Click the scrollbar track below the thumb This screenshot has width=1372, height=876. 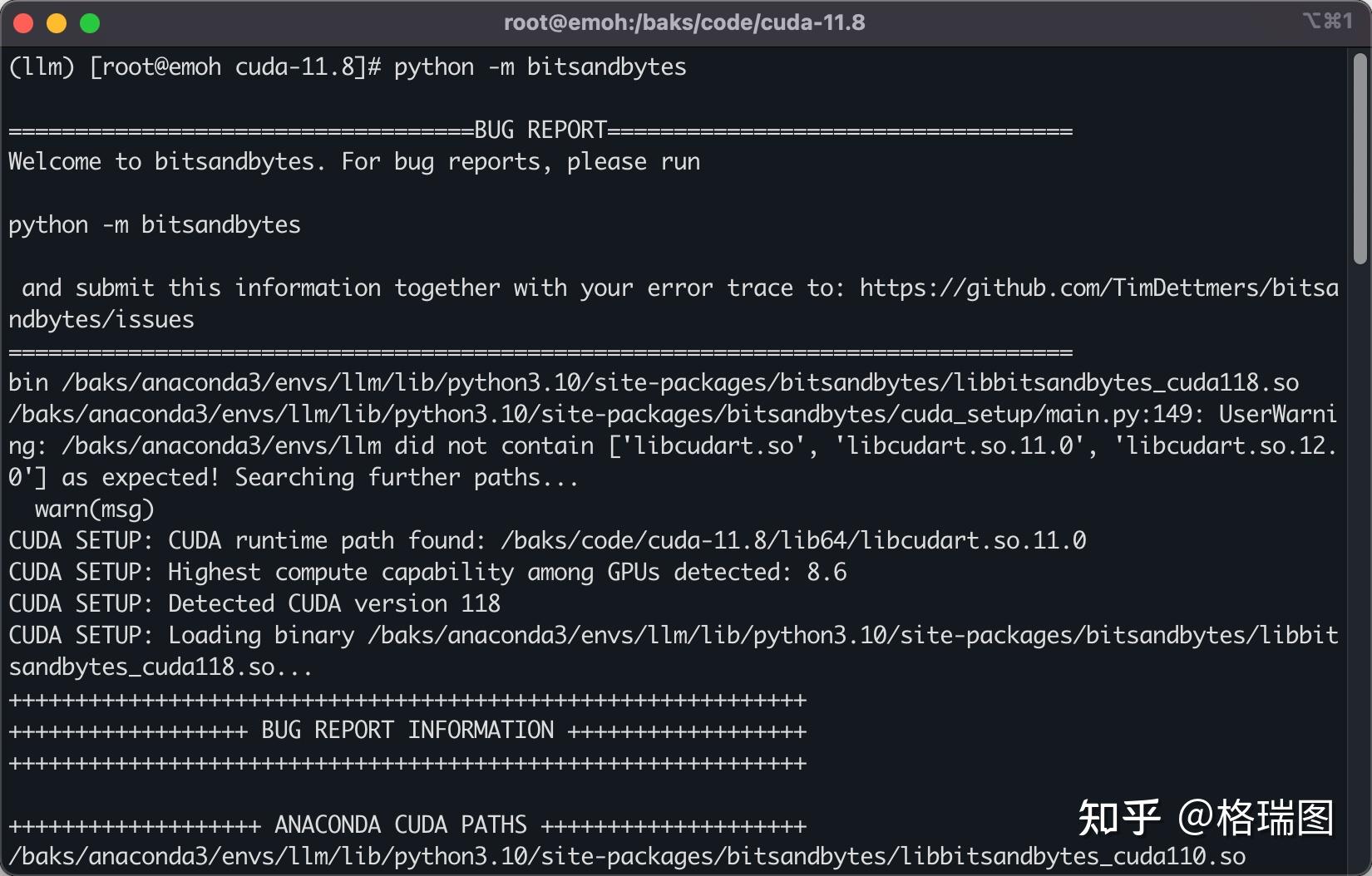click(1360, 540)
